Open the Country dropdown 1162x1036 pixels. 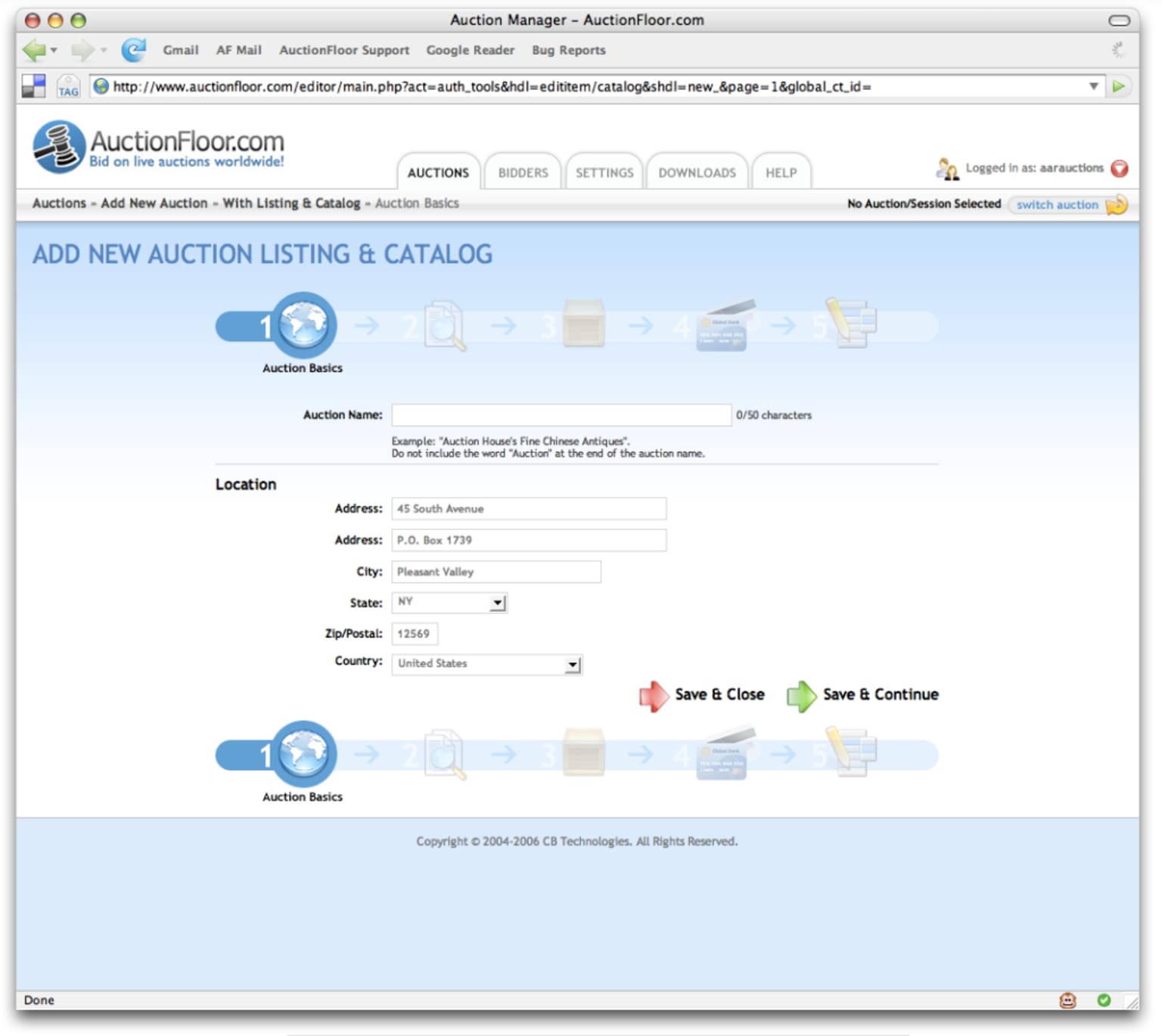(486, 664)
